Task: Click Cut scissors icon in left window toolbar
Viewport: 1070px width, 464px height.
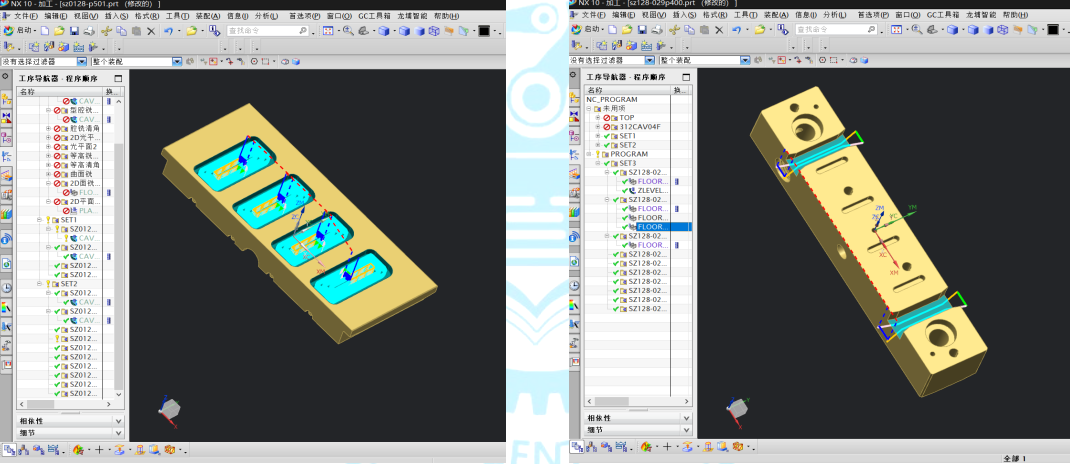Action: click(x=105, y=31)
